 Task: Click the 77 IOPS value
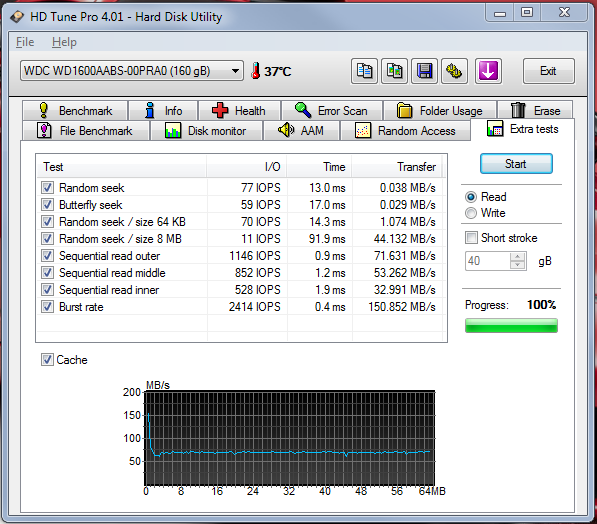[261, 188]
